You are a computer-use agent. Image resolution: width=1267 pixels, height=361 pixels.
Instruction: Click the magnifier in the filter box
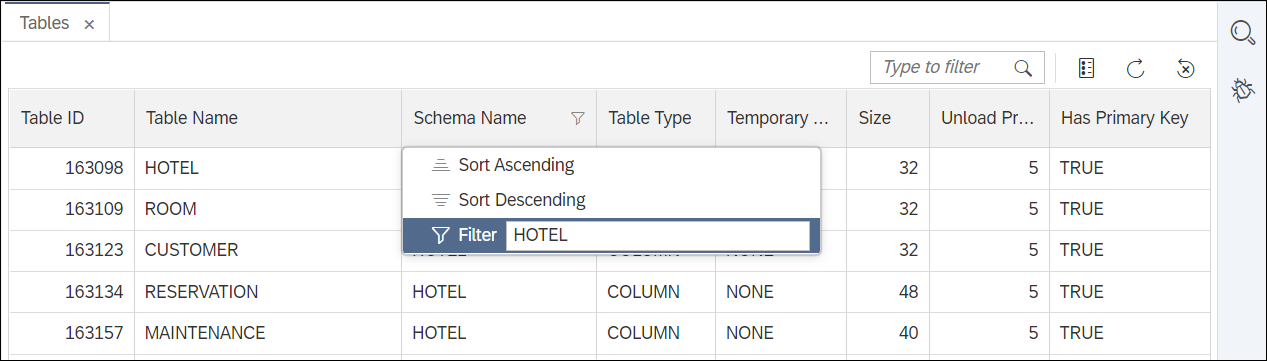[x=1023, y=68]
